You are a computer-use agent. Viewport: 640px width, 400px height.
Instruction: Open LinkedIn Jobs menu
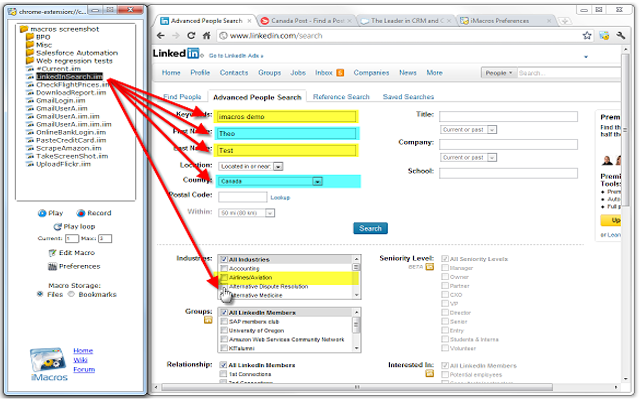coord(298,73)
